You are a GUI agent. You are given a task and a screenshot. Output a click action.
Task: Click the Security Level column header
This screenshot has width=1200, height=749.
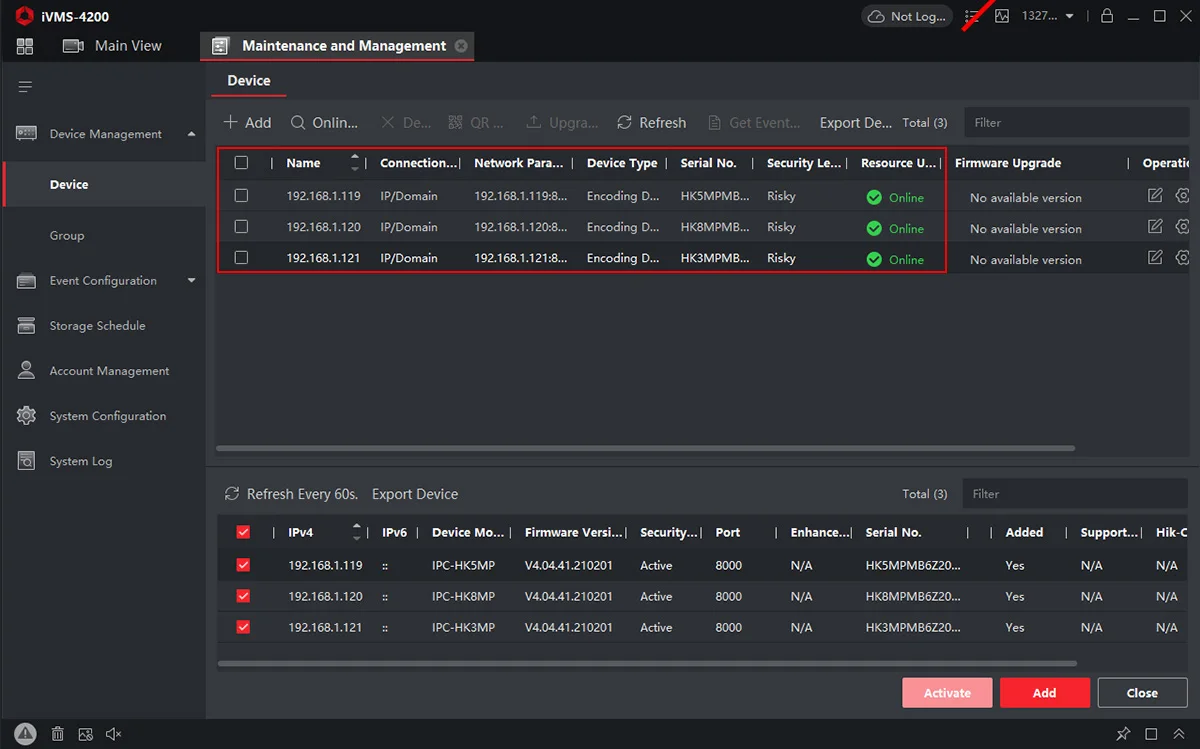click(x=804, y=163)
